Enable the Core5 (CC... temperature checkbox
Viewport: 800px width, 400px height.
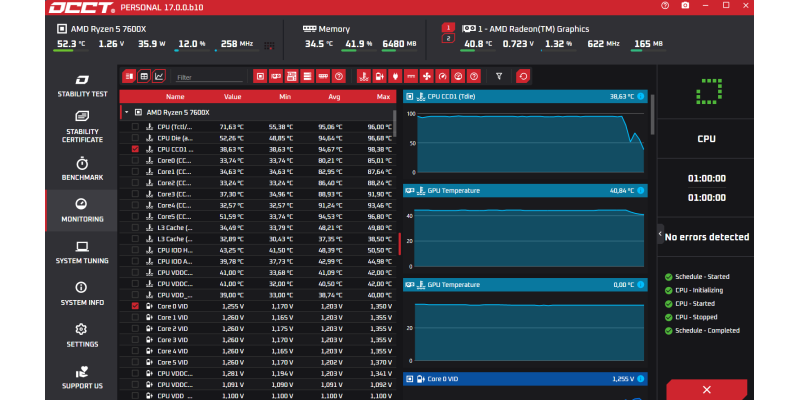point(135,216)
